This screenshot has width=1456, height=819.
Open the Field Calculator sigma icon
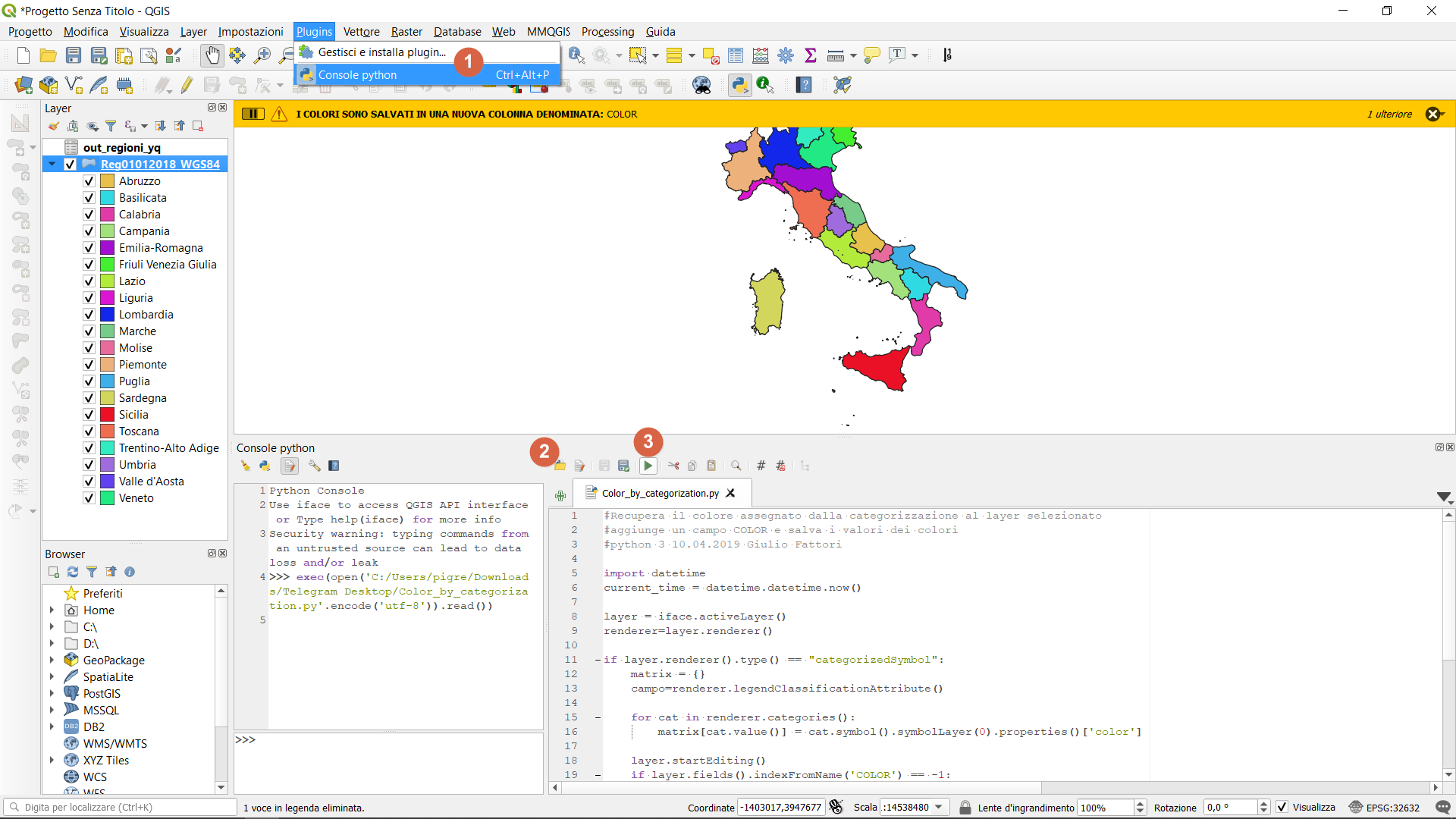[811, 55]
